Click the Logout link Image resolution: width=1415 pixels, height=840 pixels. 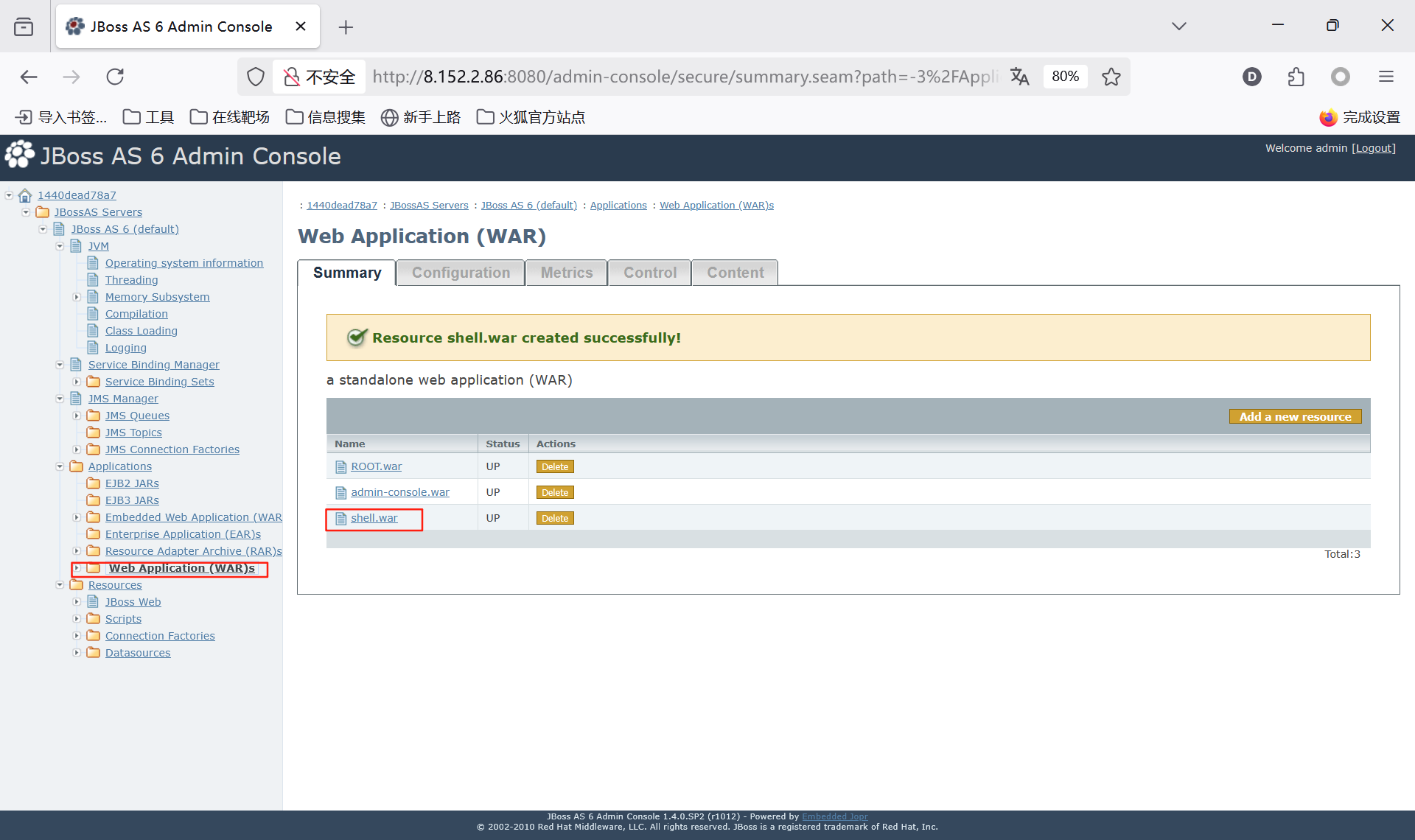pyautogui.click(x=1374, y=148)
